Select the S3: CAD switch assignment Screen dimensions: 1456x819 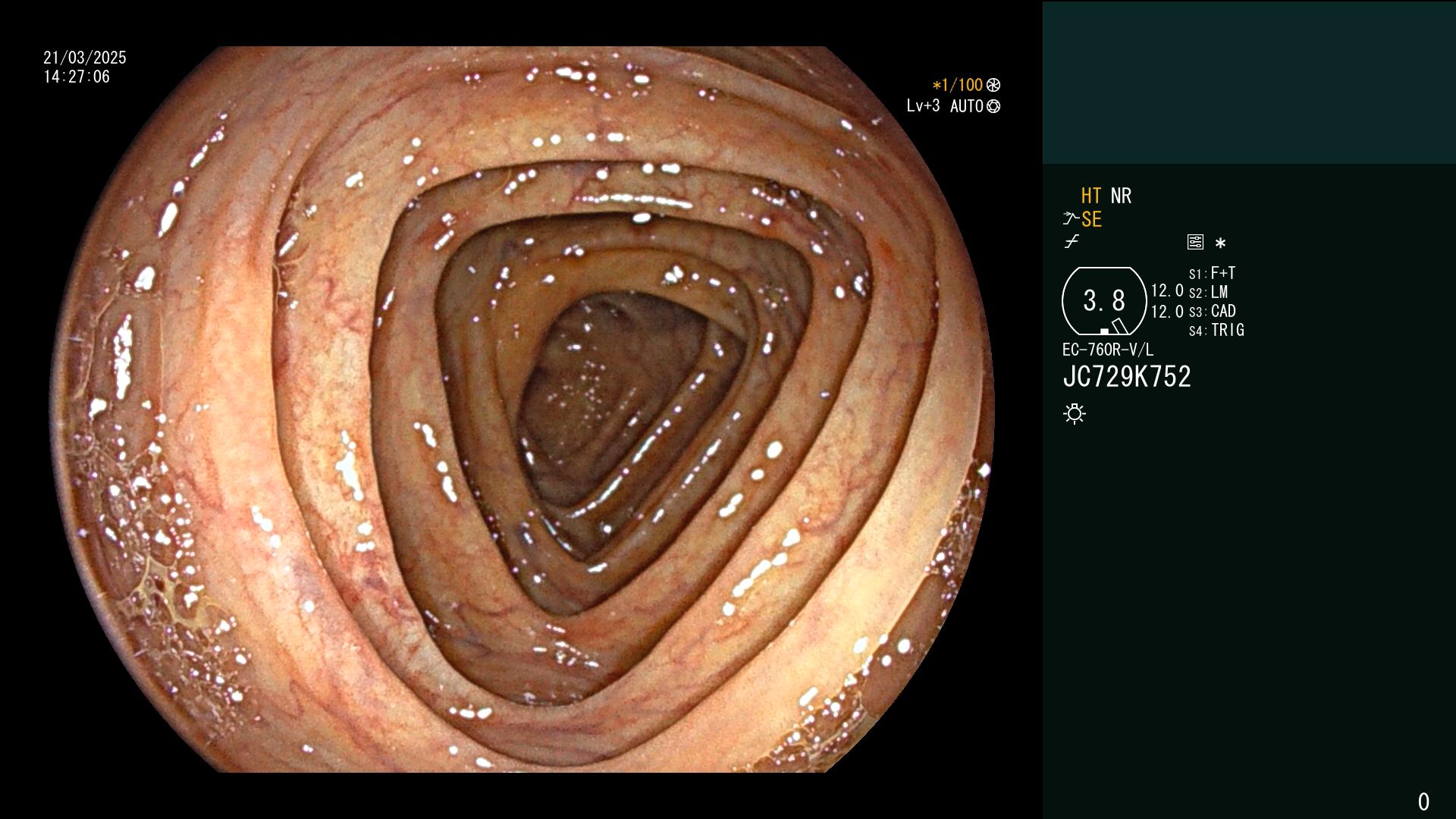pos(1212,311)
